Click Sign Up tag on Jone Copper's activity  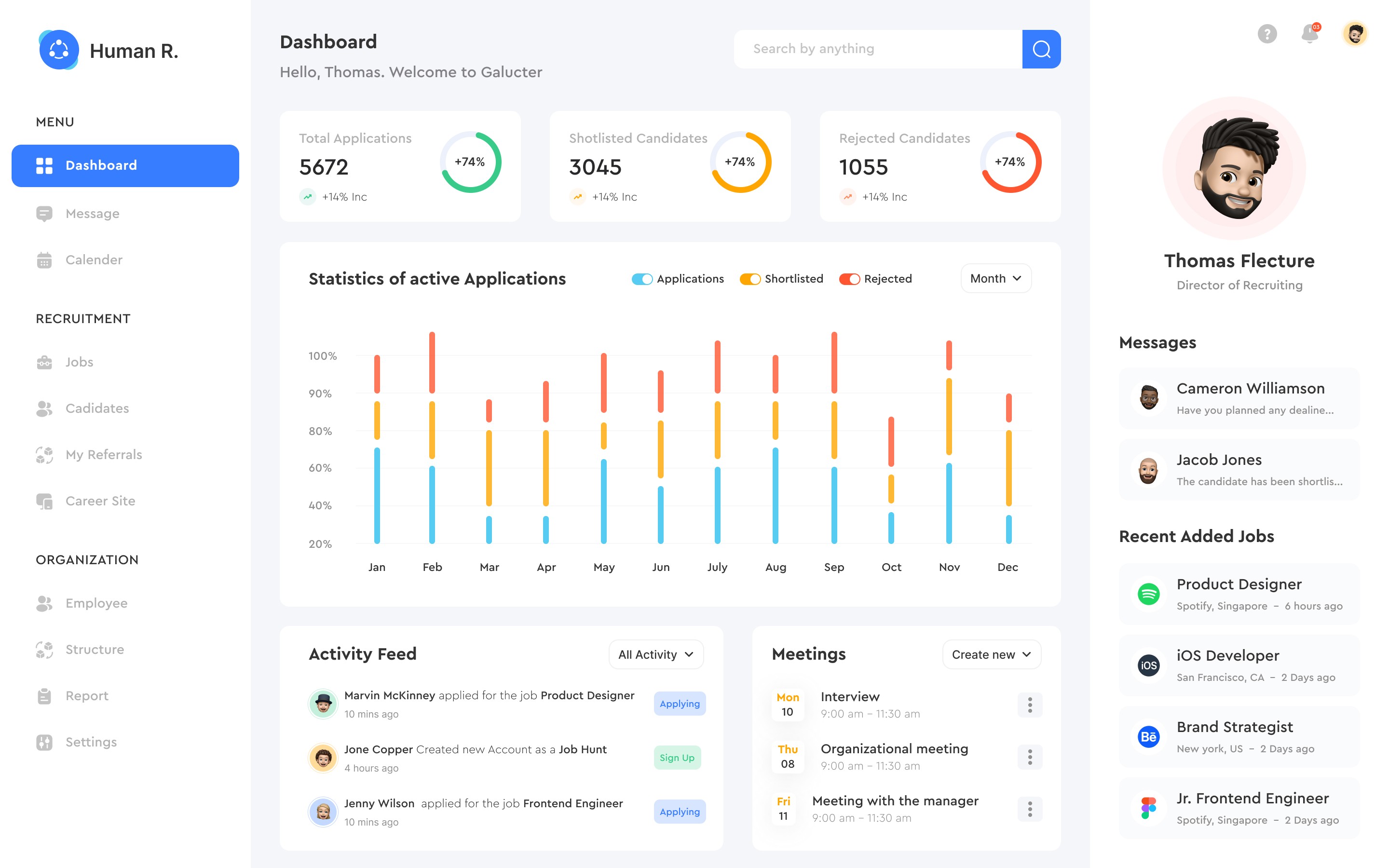click(677, 758)
